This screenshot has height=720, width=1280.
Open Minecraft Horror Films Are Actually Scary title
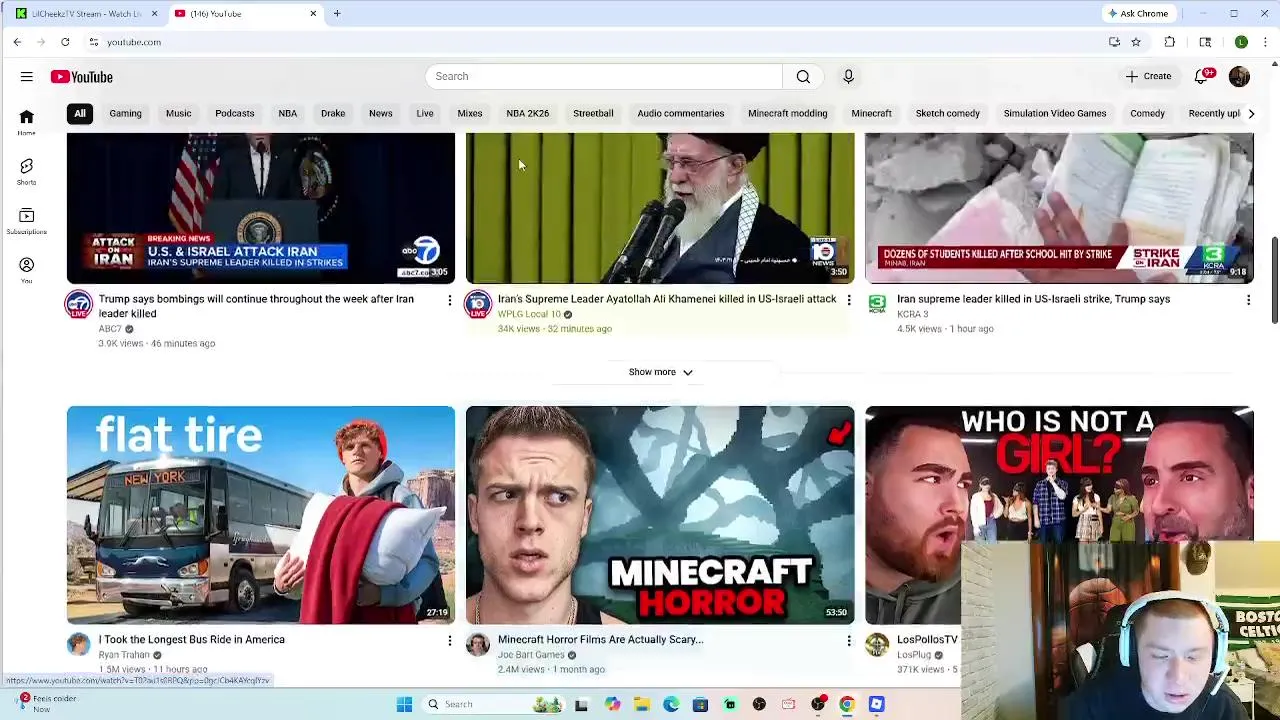[600, 639]
